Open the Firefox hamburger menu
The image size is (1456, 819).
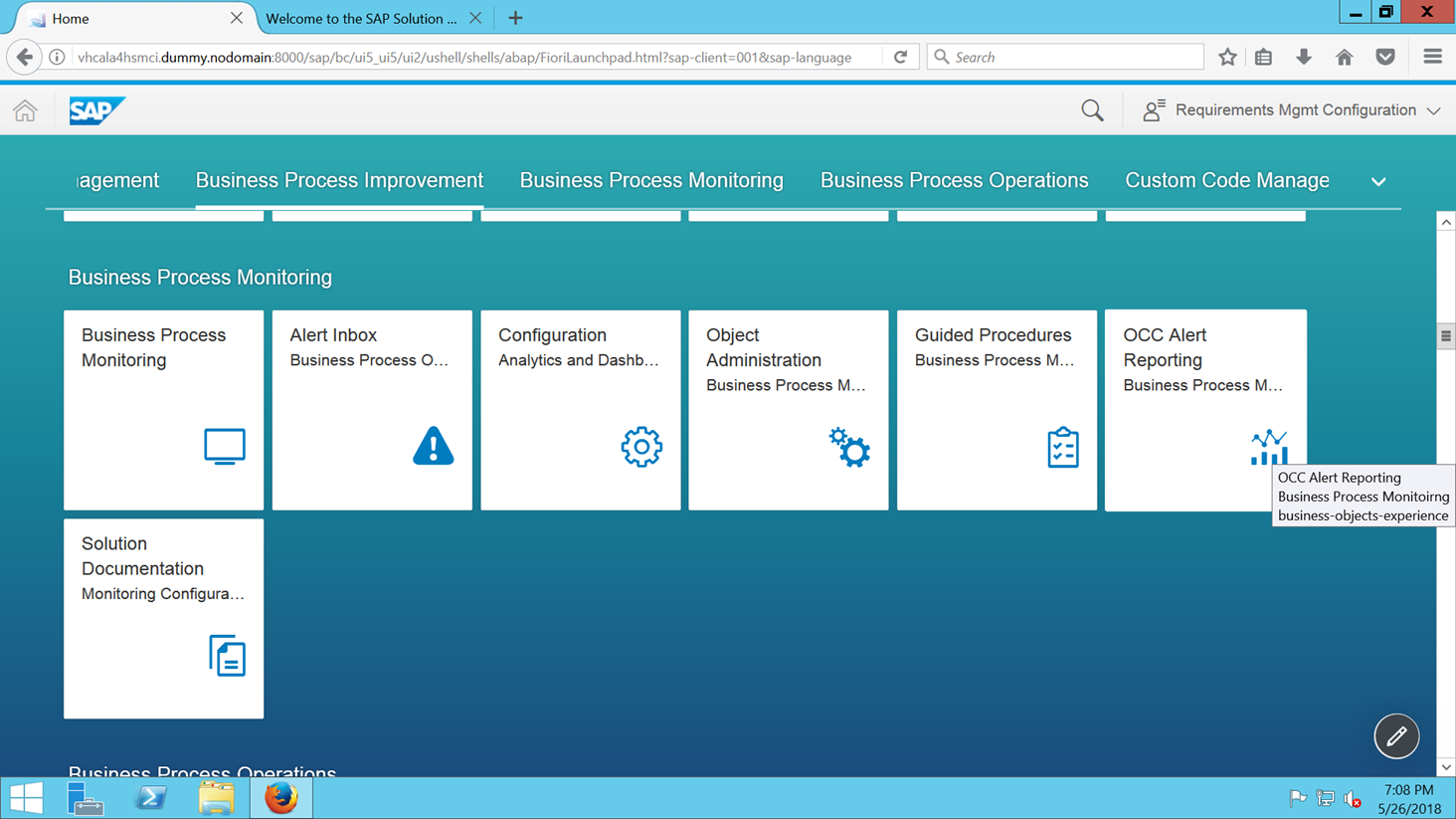1432,58
